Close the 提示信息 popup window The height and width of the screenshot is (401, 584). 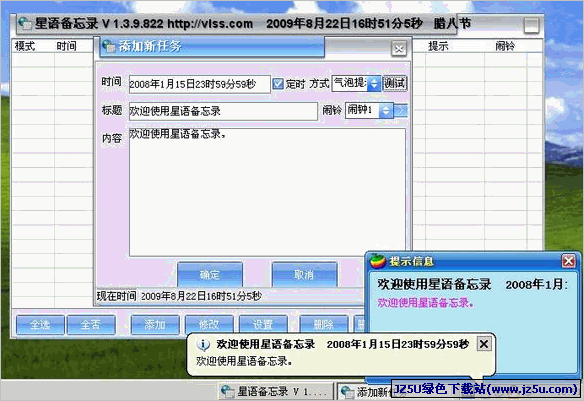click(568, 261)
